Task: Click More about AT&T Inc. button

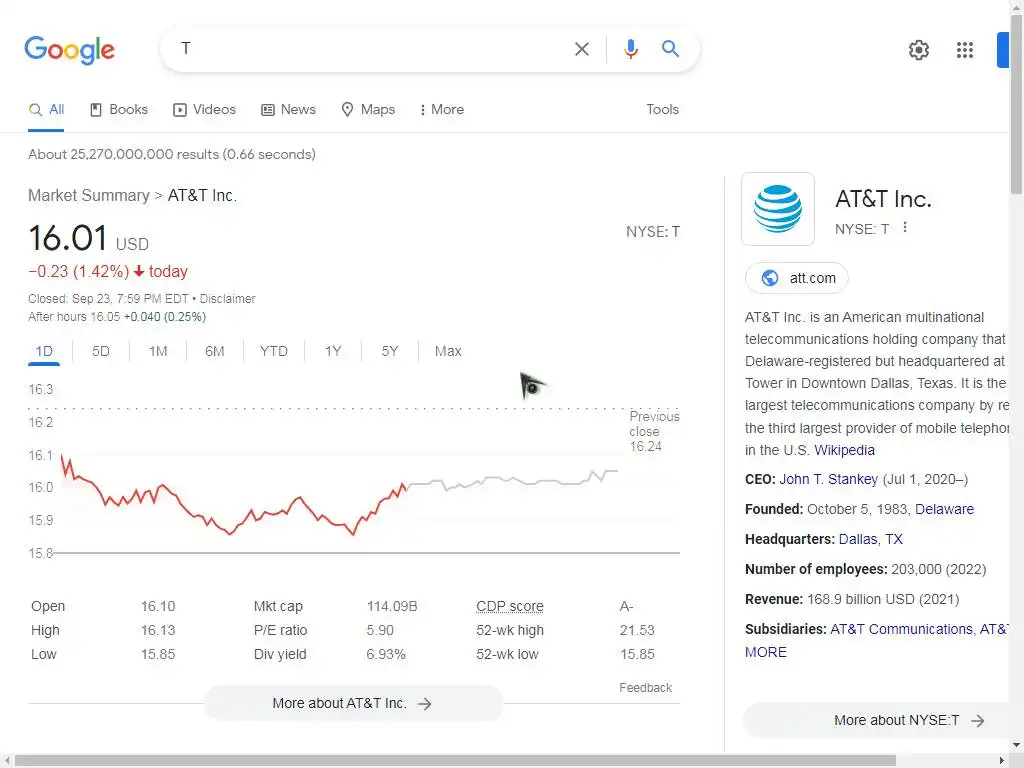Action: [352, 703]
